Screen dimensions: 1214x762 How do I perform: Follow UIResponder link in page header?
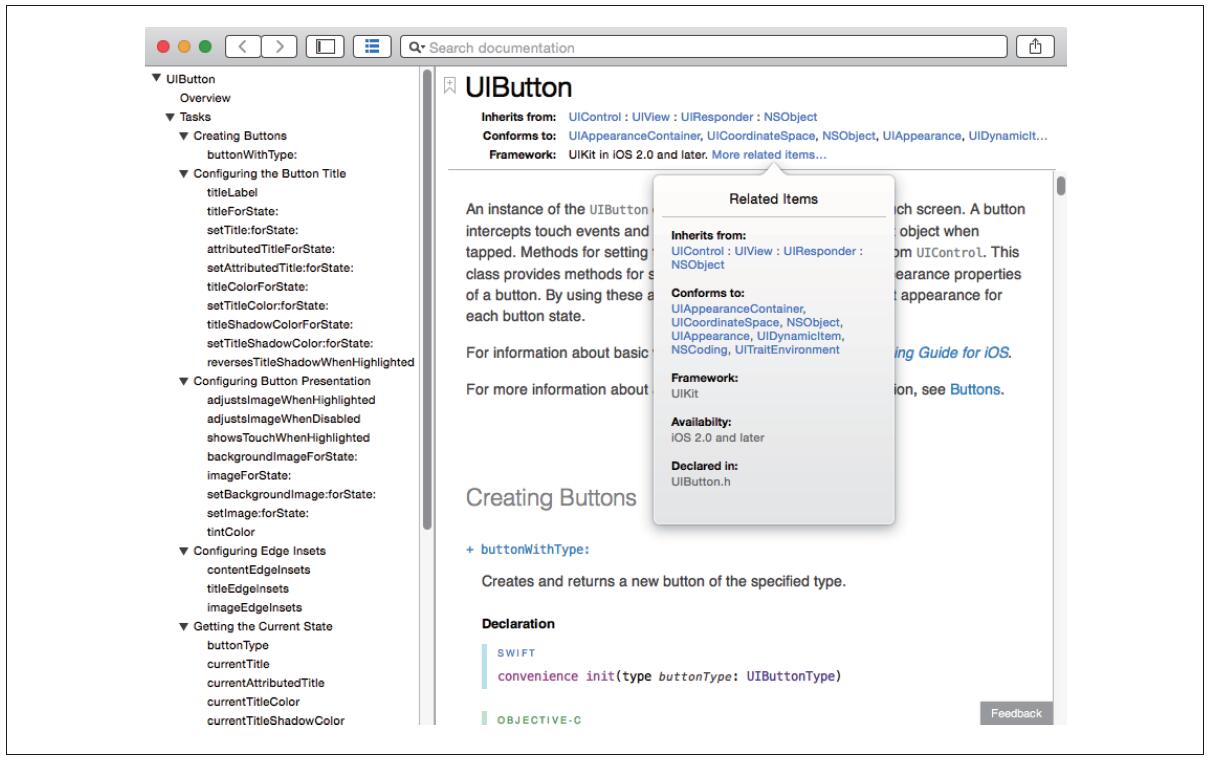[x=717, y=117]
